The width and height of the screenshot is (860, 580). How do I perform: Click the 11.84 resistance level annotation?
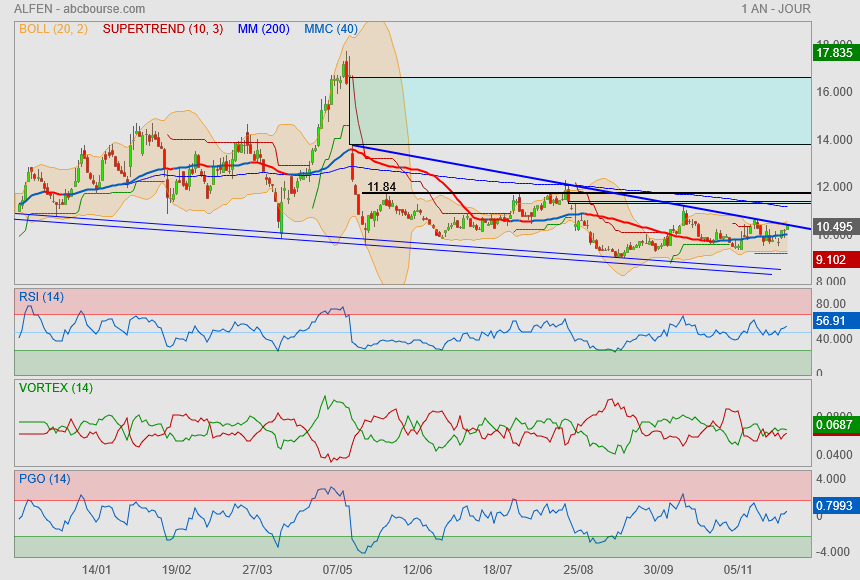coord(381,187)
